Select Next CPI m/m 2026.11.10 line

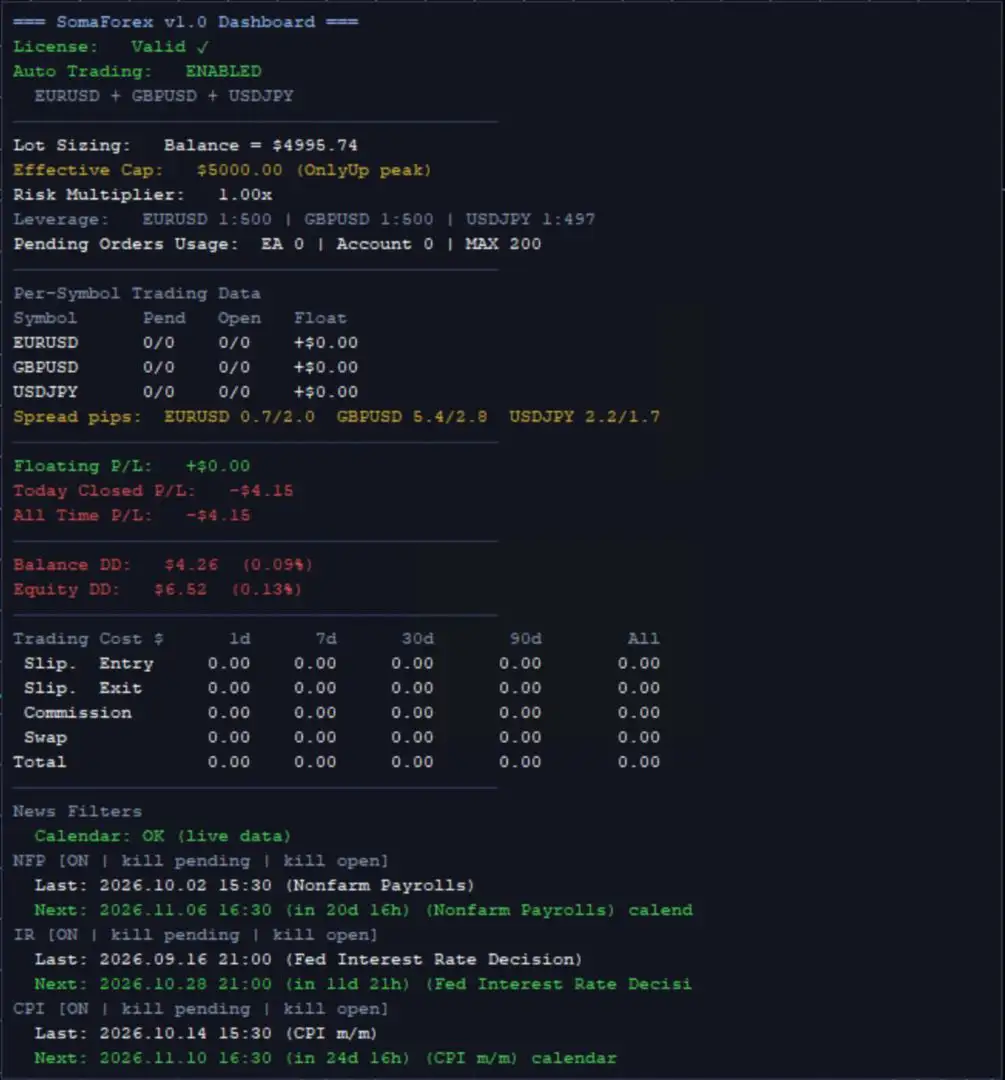point(326,1059)
